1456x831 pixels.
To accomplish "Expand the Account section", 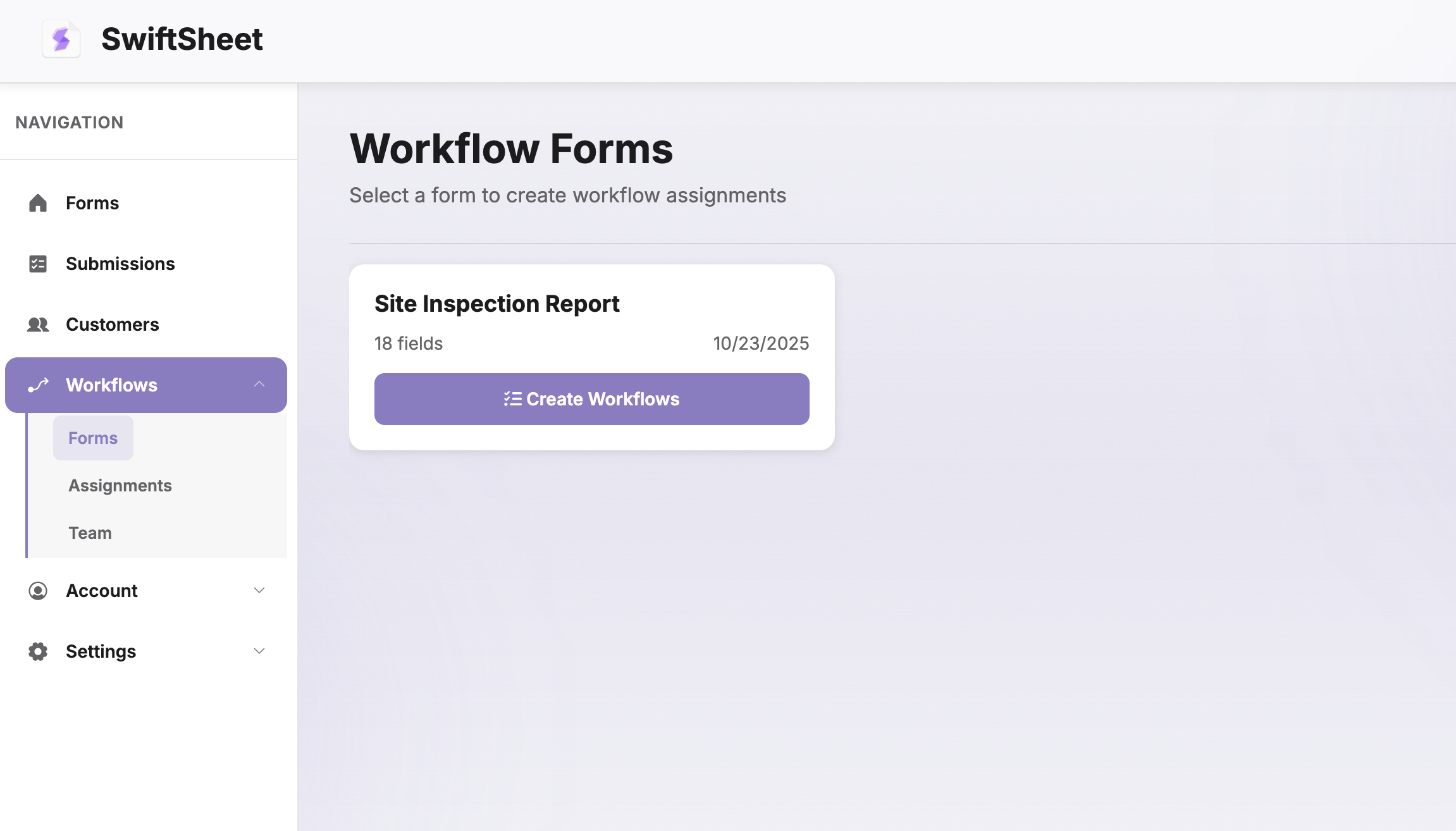I will [259, 590].
